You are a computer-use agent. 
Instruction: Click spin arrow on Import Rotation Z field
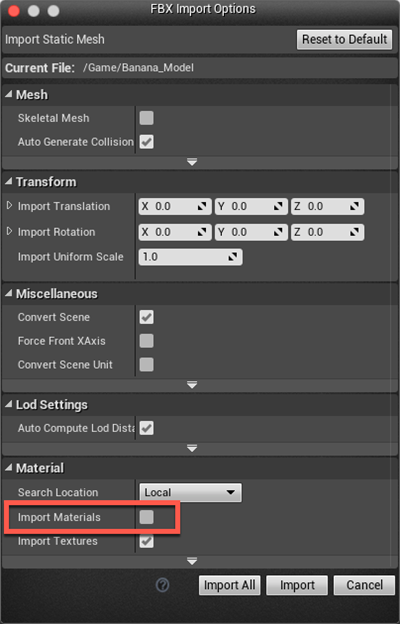click(354, 232)
